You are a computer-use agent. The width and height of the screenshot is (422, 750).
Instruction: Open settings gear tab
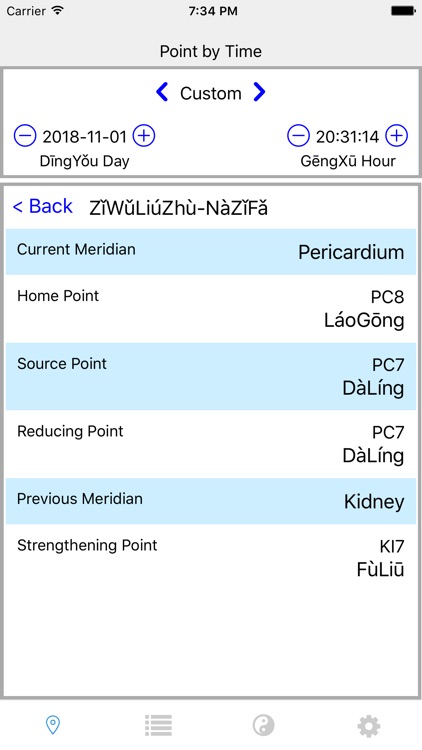[369, 726]
